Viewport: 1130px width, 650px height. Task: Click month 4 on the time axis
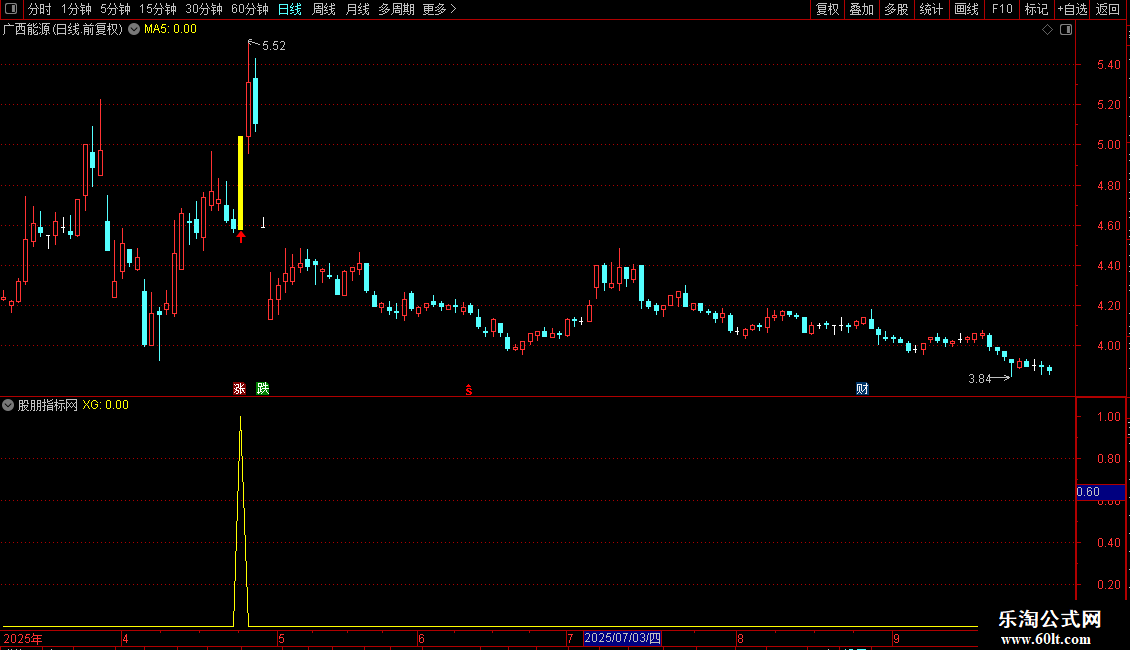click(125, 638)
